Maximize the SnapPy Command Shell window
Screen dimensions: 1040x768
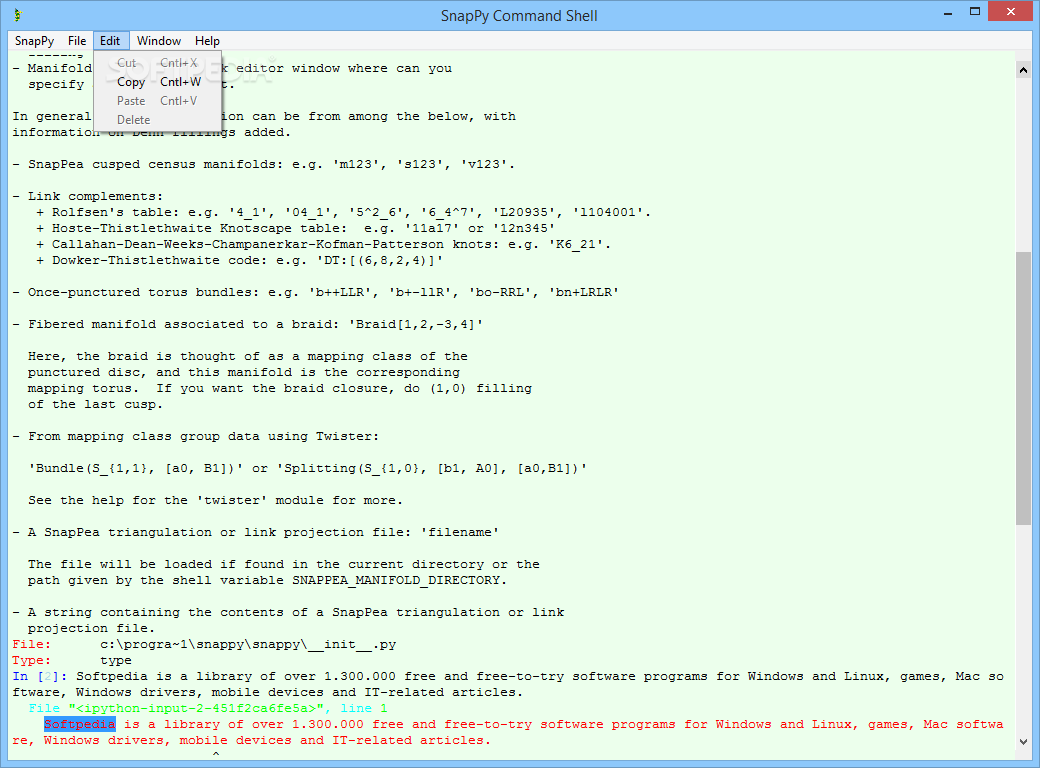(974, 11)
